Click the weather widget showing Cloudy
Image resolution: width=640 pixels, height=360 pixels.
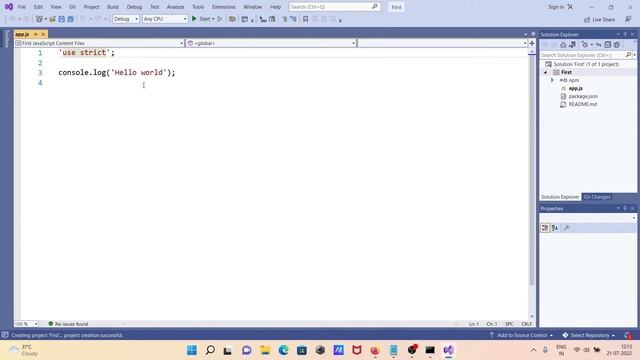(24, 350)
